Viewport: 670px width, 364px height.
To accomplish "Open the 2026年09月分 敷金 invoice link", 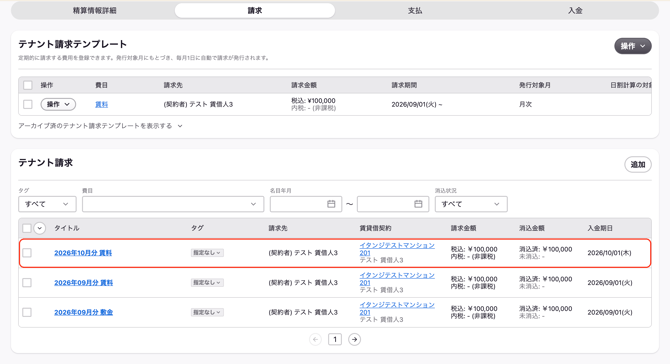I will click(x=83, y=312).
